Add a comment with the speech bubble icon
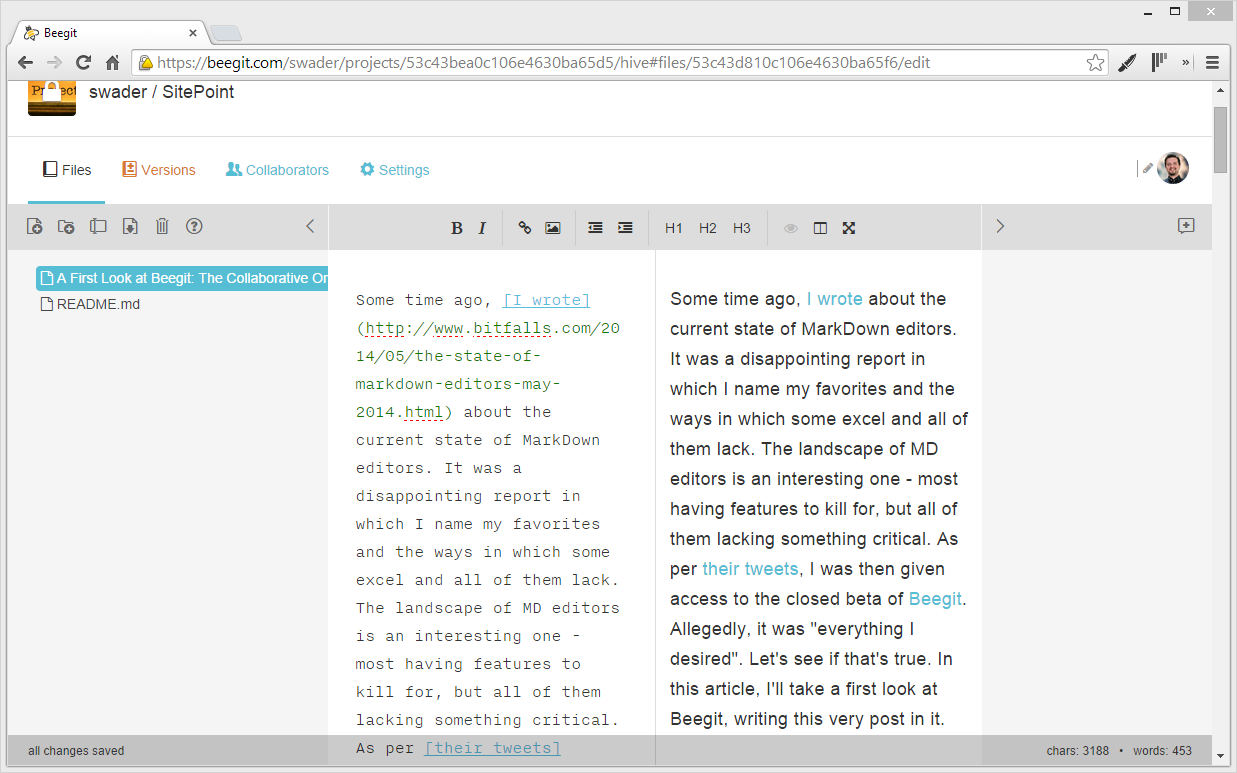 (1186, 226)
